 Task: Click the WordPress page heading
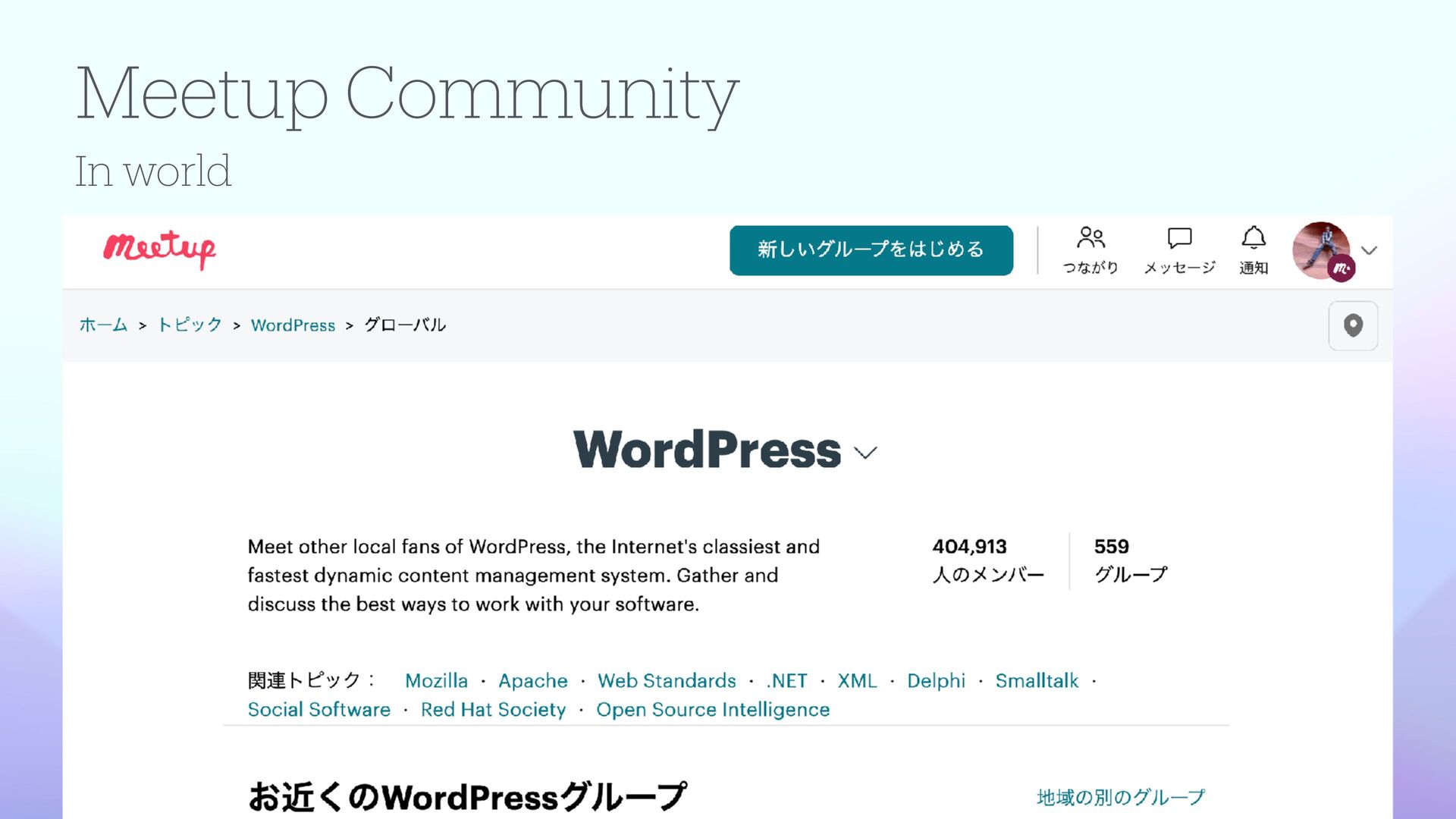tap(707, 450)
